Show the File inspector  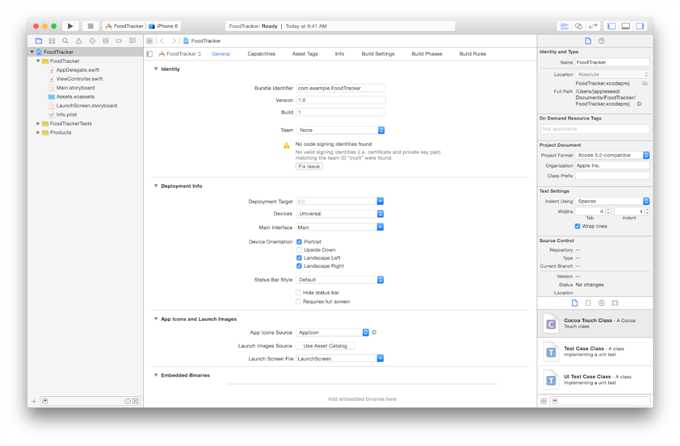588,41
